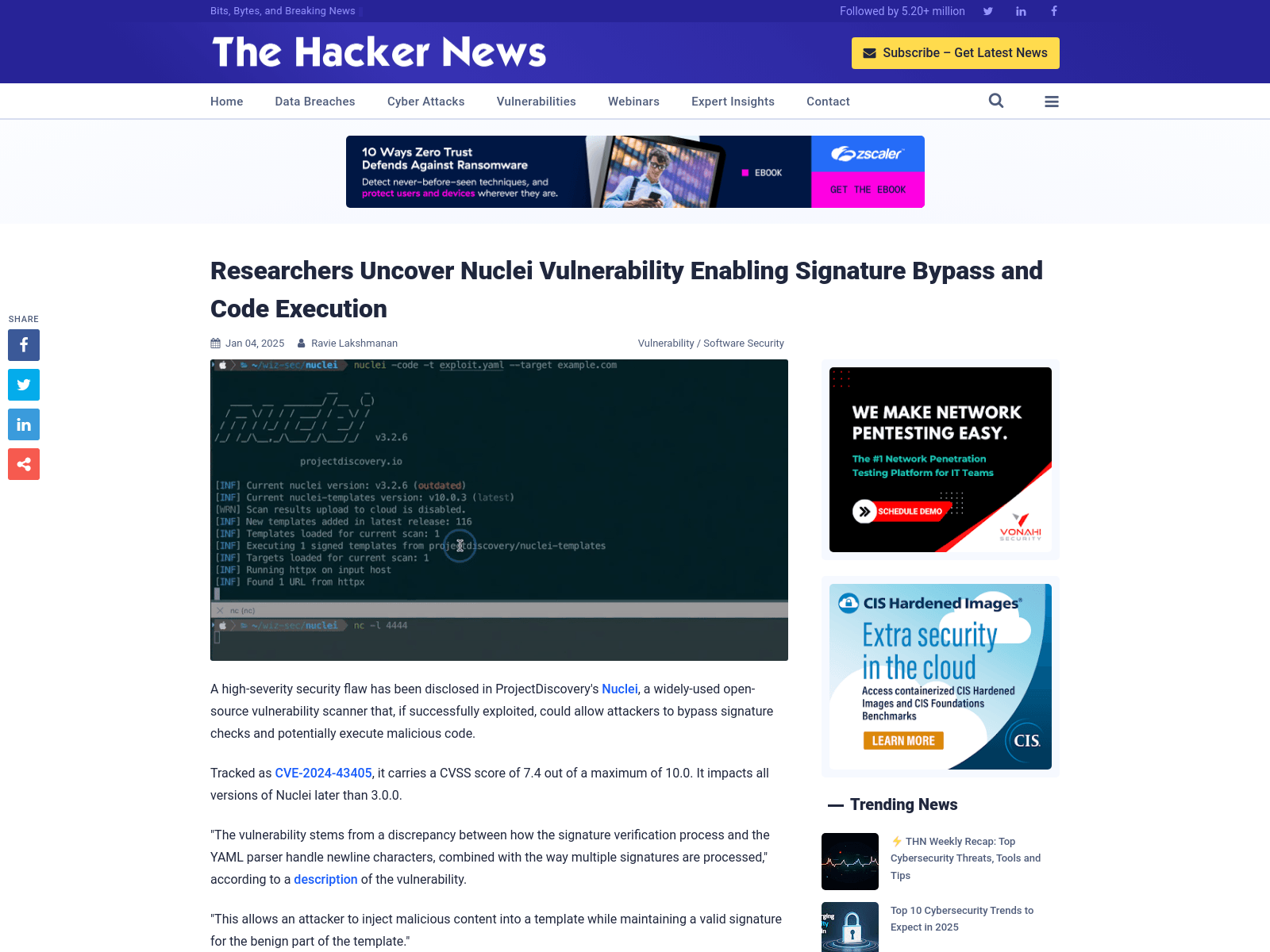Click the Trending News heading
The image size is (1270, 952).
903,804
